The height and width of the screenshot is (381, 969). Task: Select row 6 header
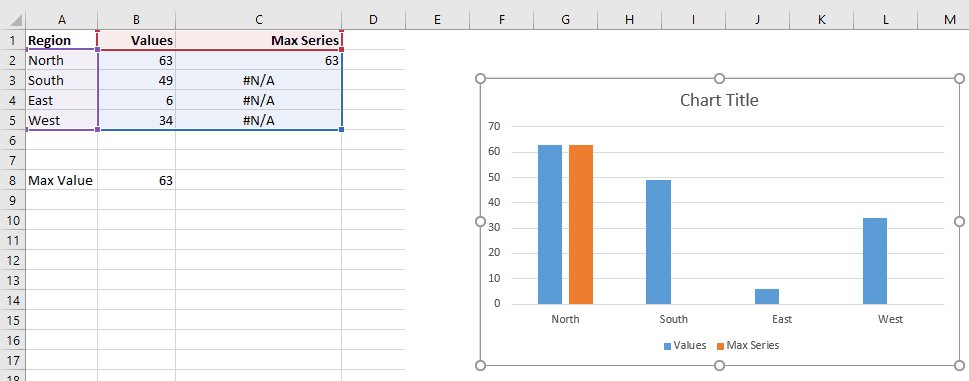[13, 140]
